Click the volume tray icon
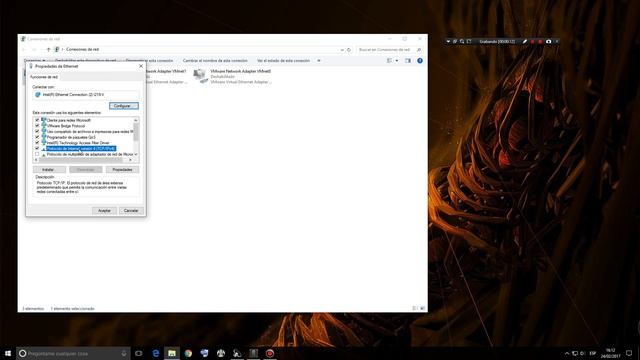Screen dimensions: 640x360 582,353
